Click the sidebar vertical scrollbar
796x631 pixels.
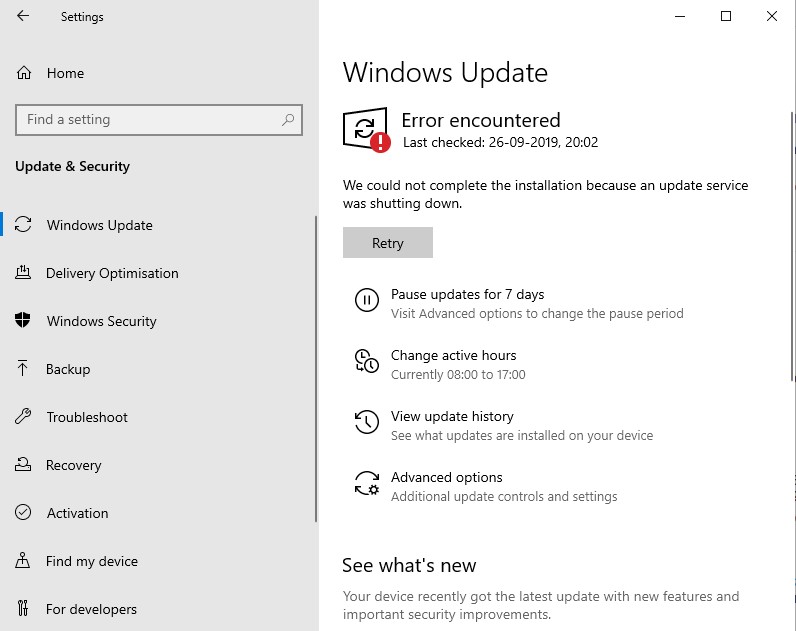(x=316, y=369)
